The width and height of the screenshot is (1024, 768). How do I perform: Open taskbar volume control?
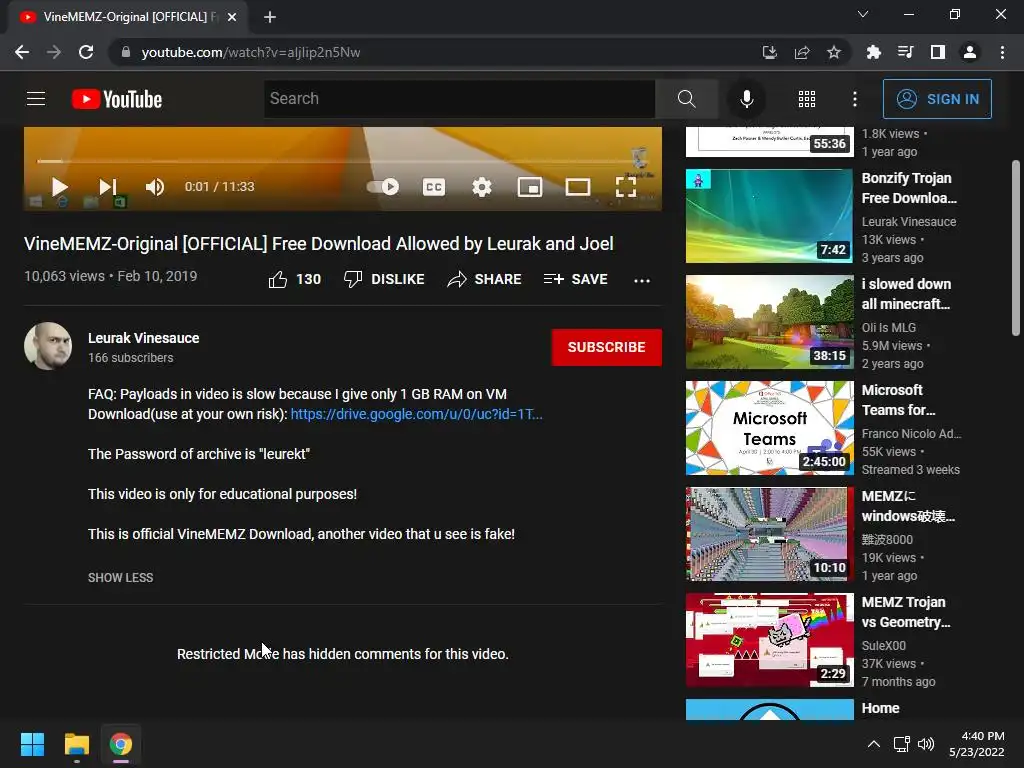926,744
